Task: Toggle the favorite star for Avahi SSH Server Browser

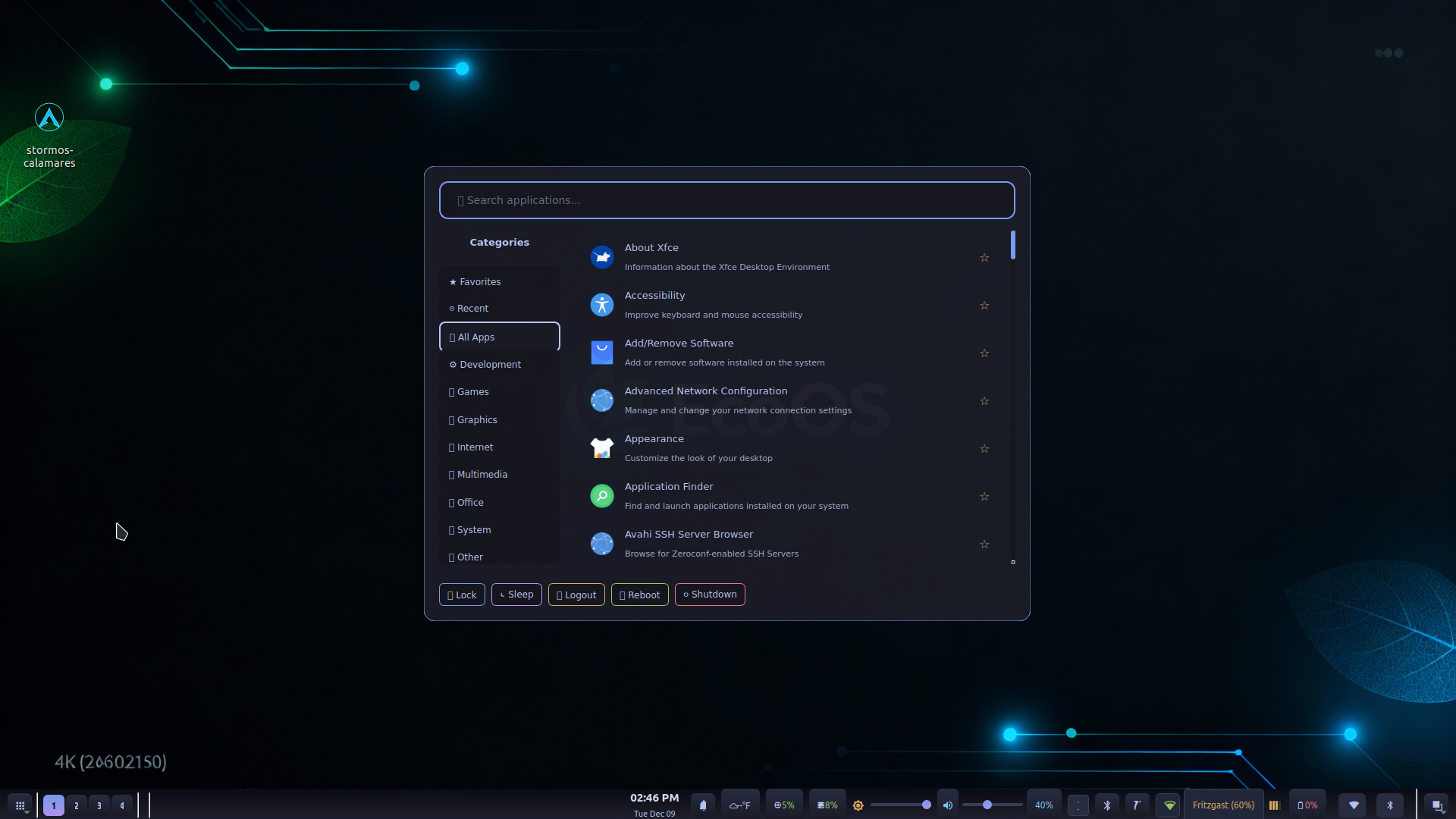Action: tap(984, 544)
